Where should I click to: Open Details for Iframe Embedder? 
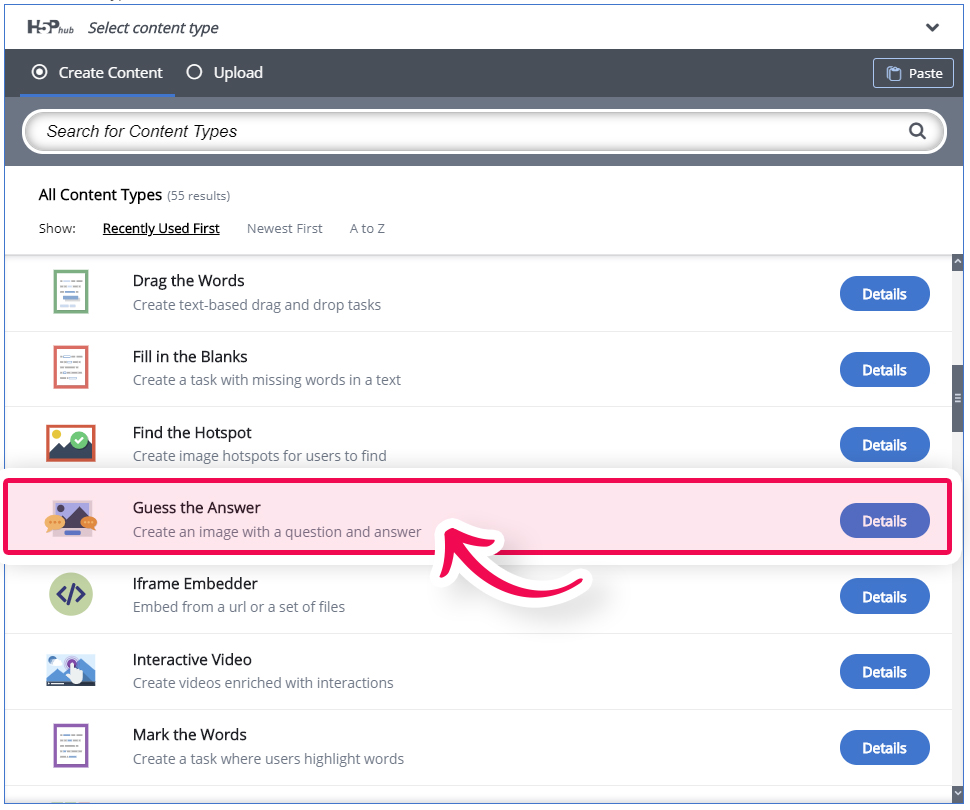(884, 597)
